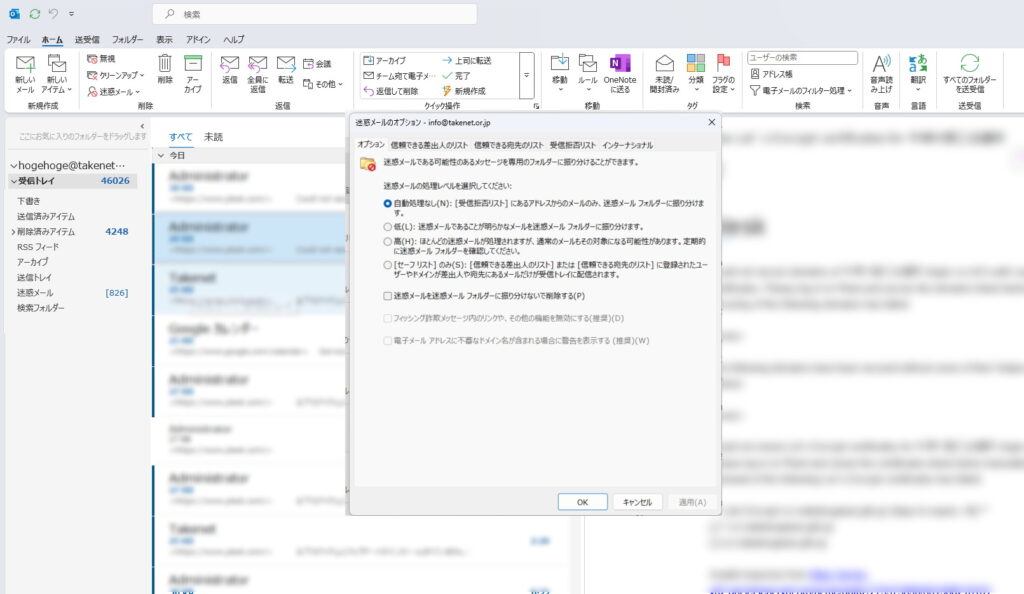
Task: Click the キャンセル button
Action: [x=637, y=502]
